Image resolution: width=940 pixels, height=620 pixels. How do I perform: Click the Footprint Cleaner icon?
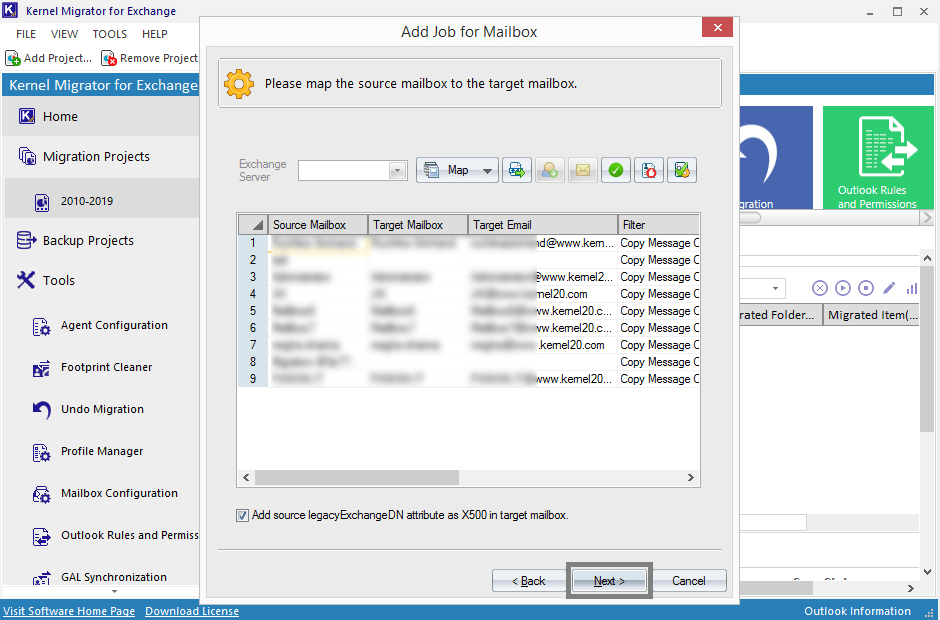click(x=41, y=369)
